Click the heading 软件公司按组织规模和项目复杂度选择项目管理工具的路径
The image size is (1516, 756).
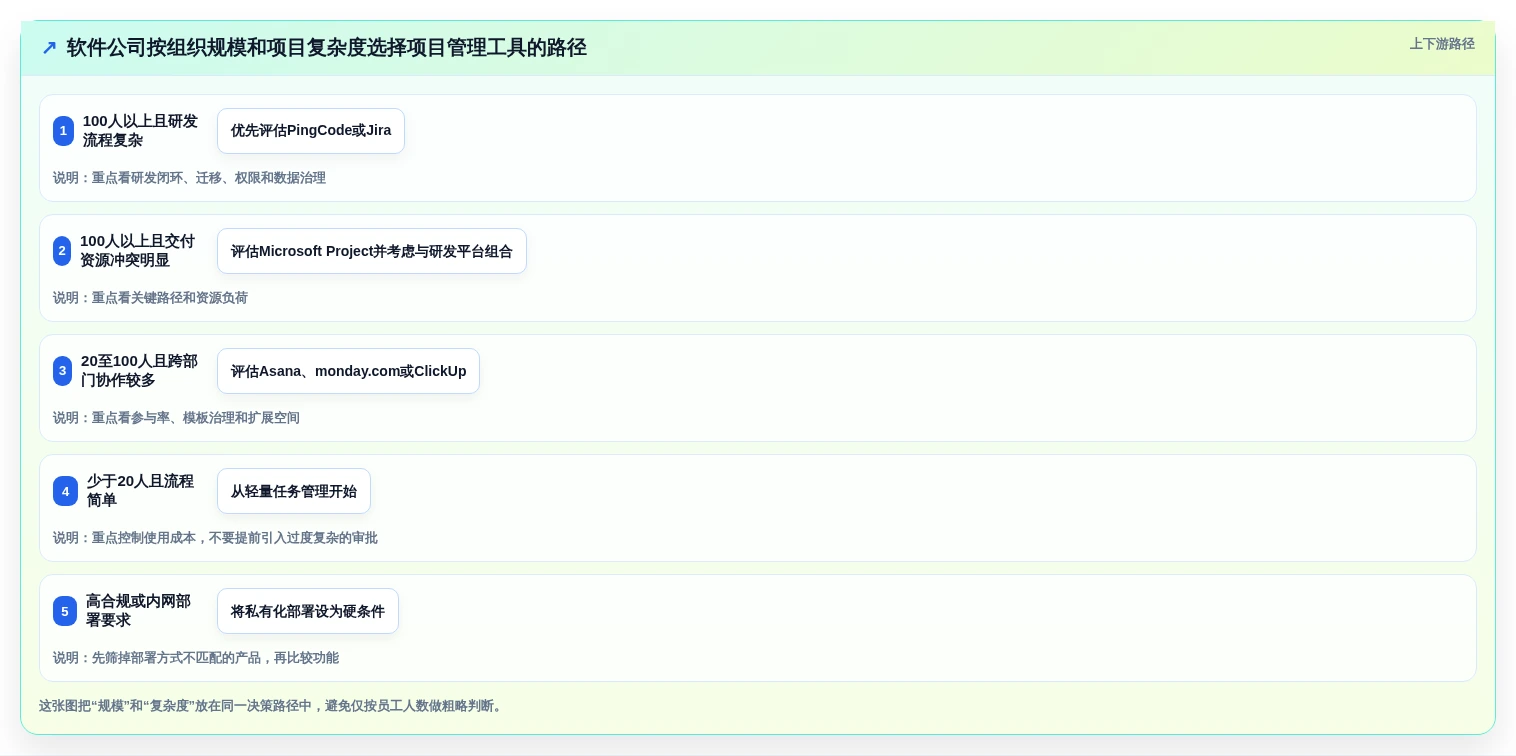coord(326,48)
